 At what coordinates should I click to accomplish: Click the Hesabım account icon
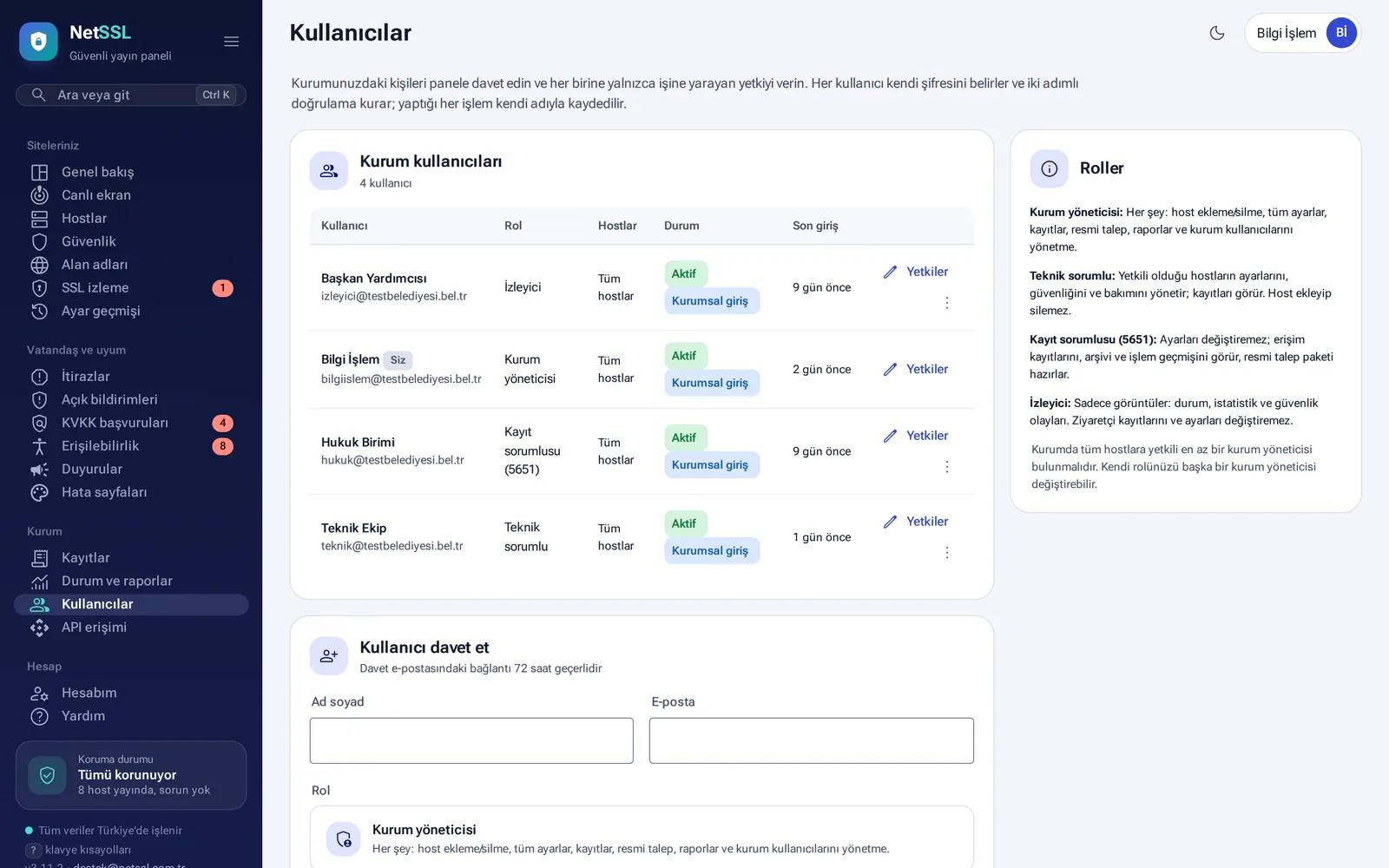pyautogui.click(x=40, y=693)
